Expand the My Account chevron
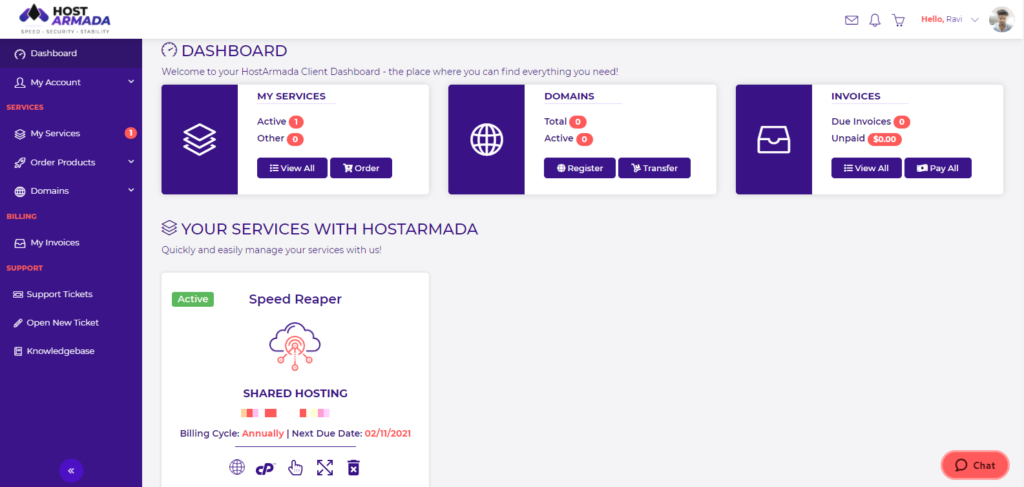This screenshot has height=487, width=1024. coord(131,82)
